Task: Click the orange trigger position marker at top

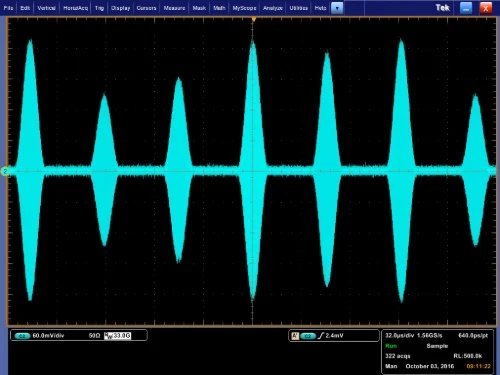Action: coord(254,20)
